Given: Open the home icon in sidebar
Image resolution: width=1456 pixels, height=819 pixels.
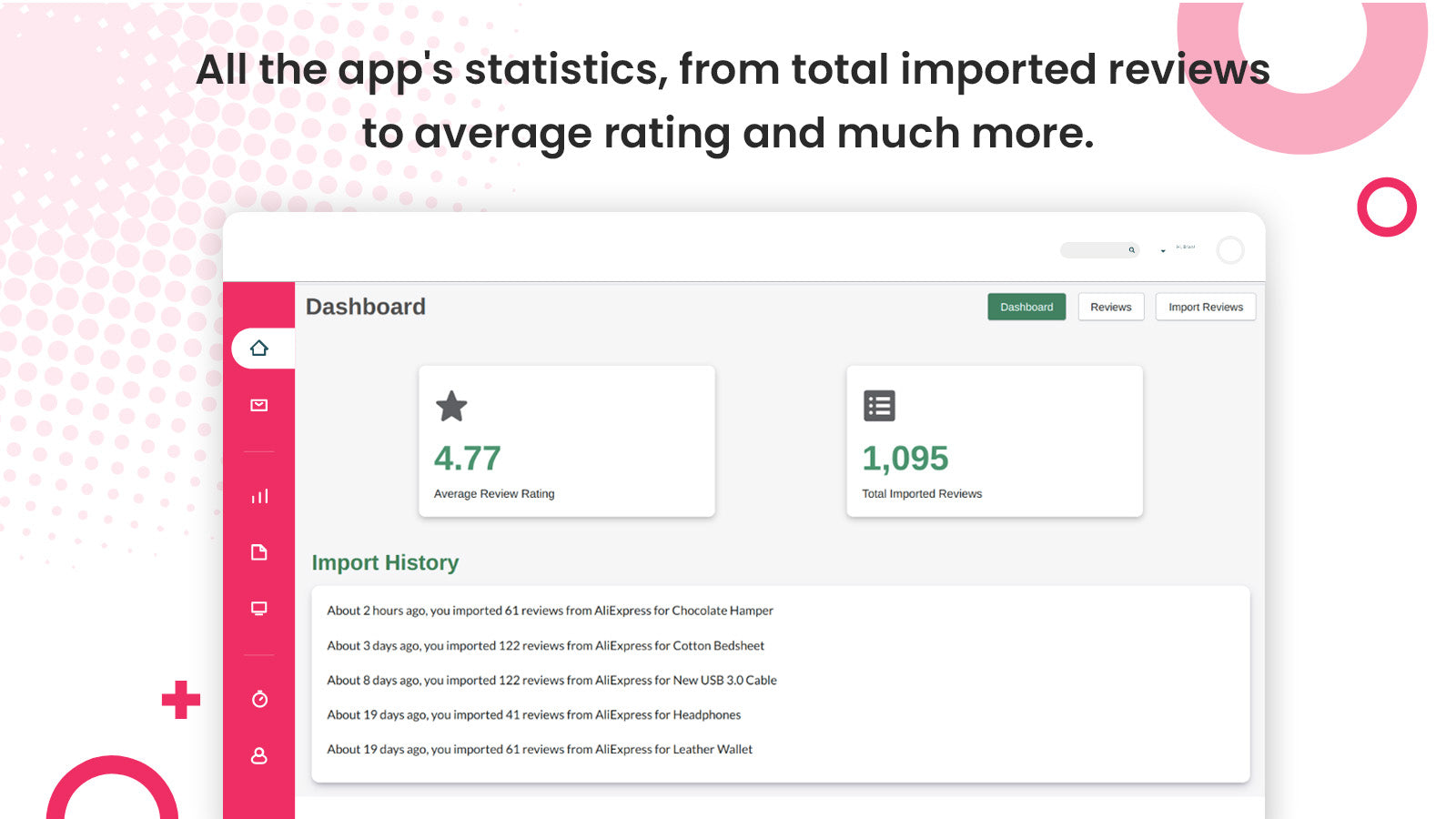Looking at the screenshot, I should tap(259, 349).
